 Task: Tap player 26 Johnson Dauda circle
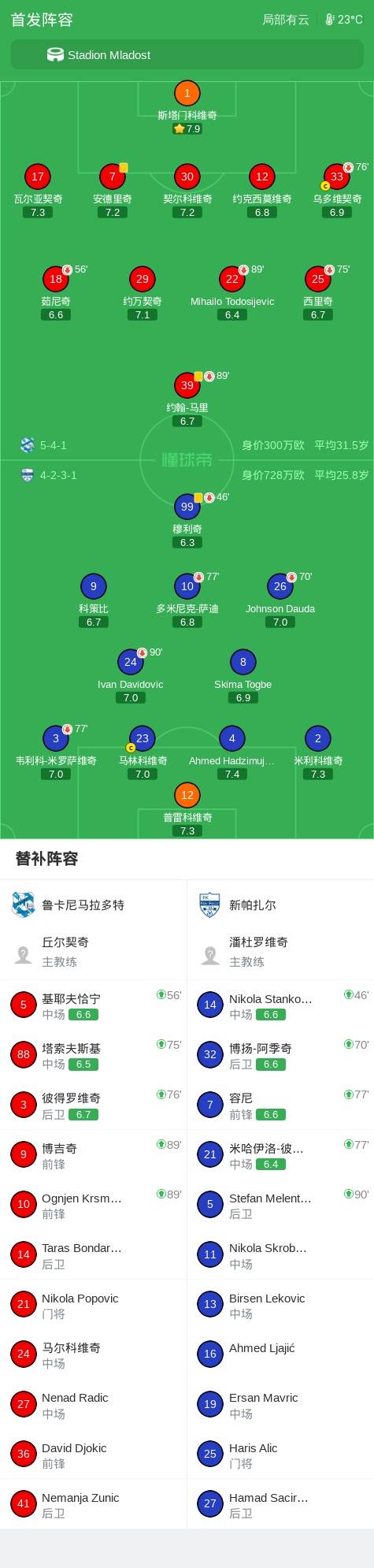pyautogui.click(x=280, y=586)
